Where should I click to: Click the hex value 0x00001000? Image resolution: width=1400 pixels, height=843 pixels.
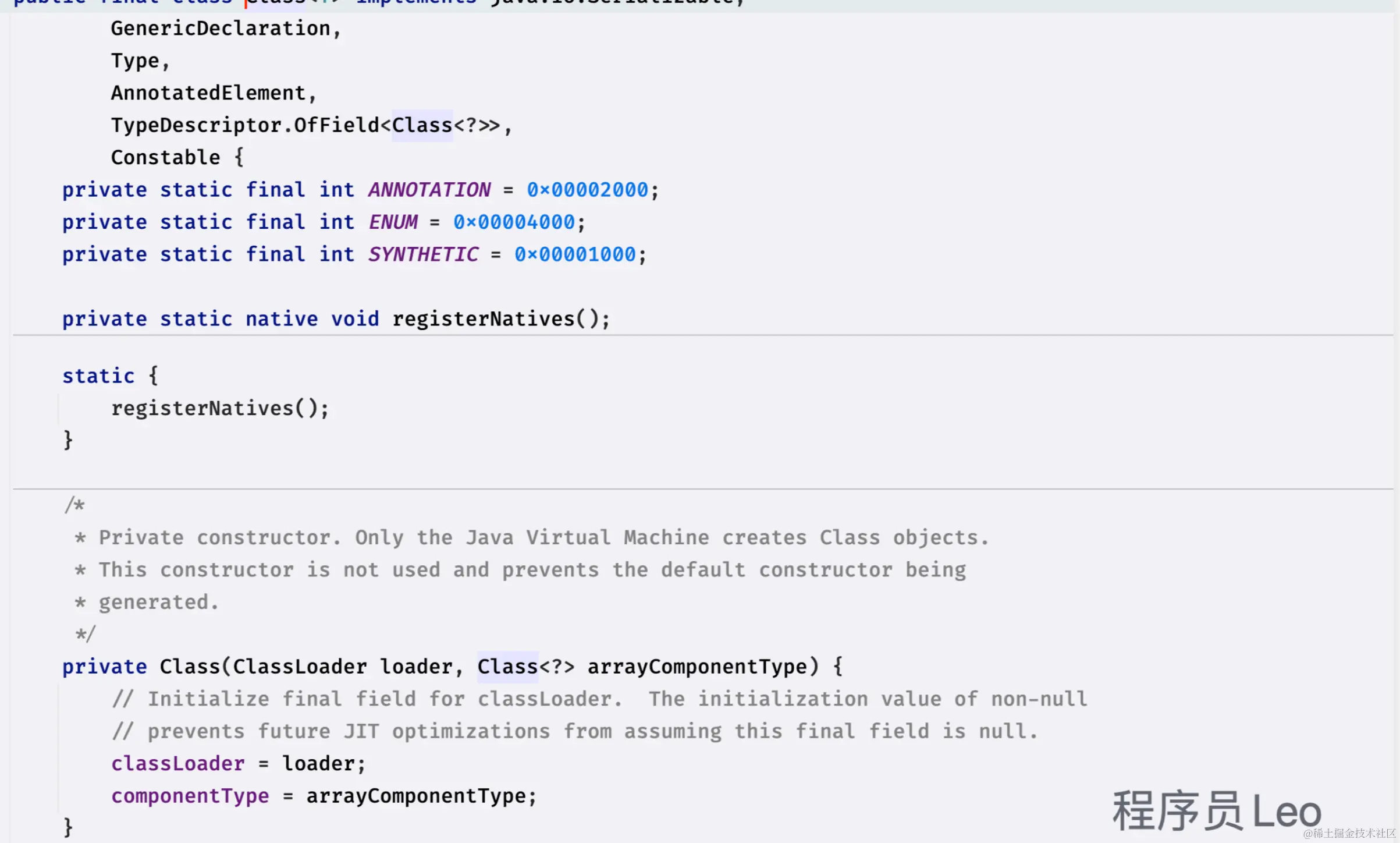pos(574,254)
